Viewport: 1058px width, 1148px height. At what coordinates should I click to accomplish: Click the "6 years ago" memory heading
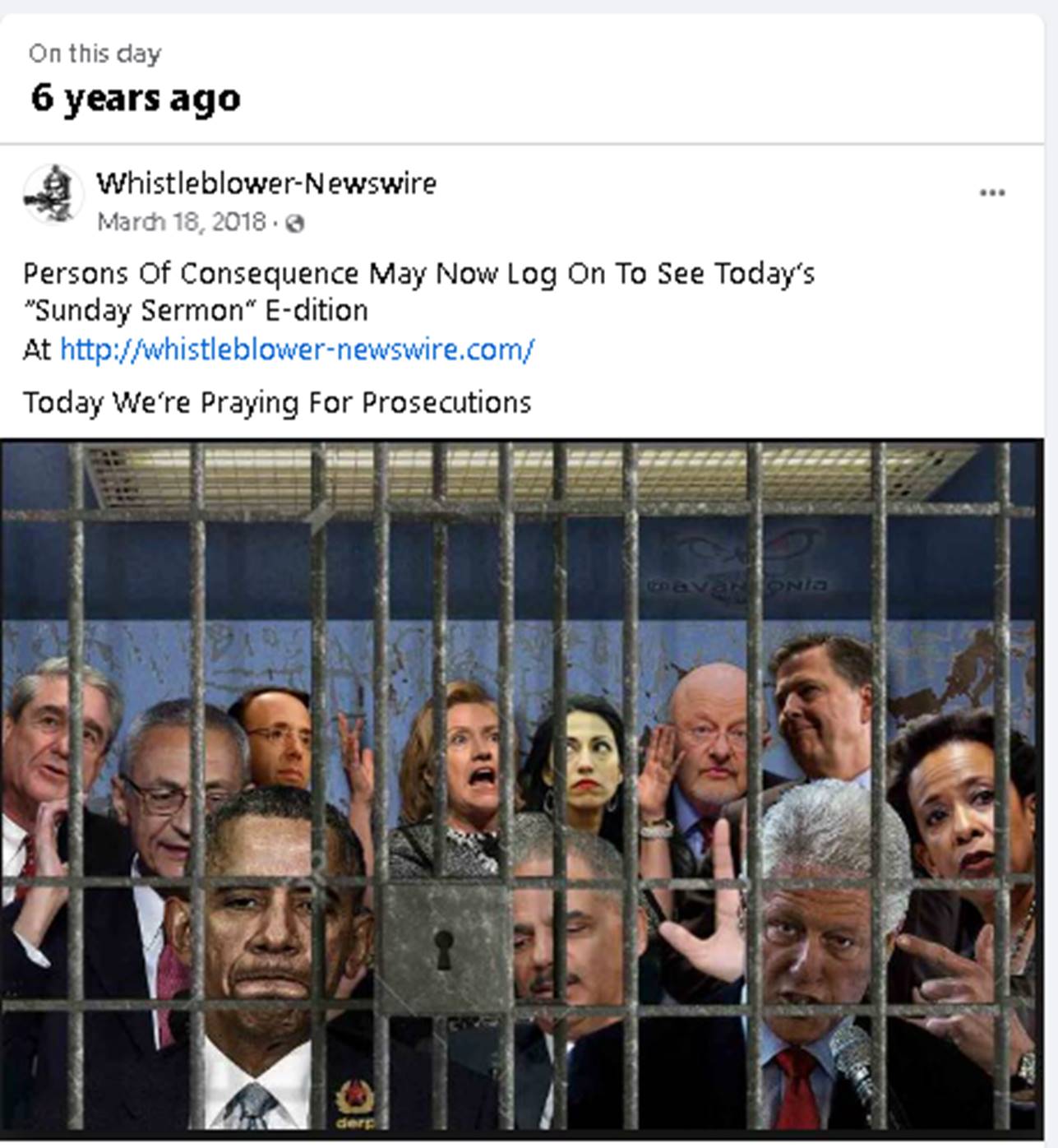tap(136, 98)
